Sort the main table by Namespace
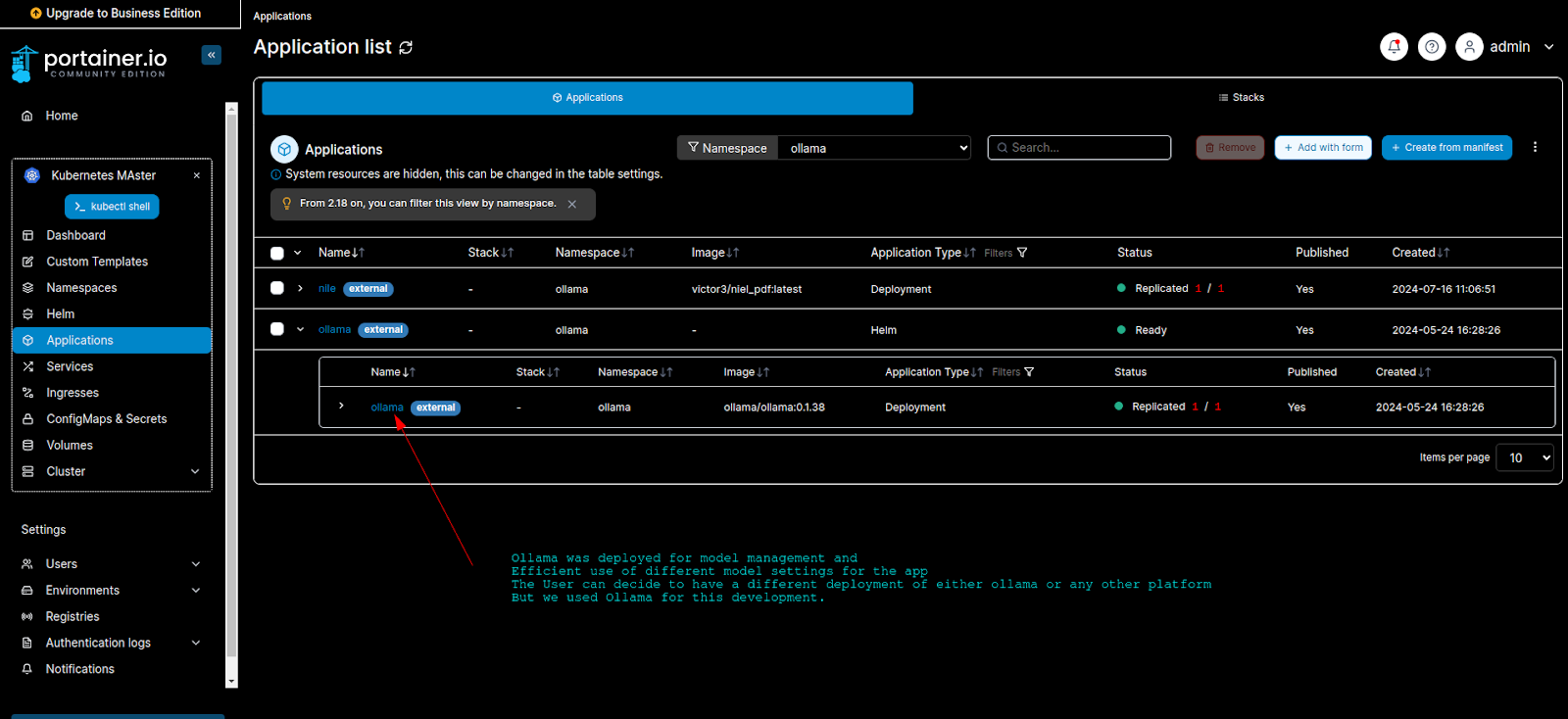 [x=595, y=253]
